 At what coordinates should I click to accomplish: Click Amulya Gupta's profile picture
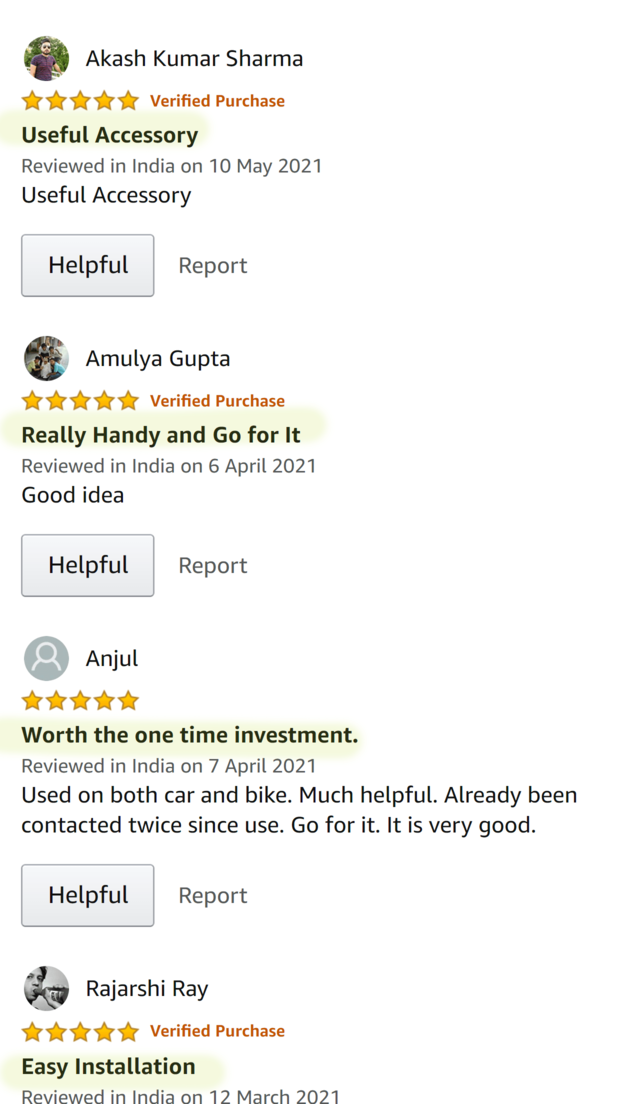pyautogui.click(x=46, y=358)
